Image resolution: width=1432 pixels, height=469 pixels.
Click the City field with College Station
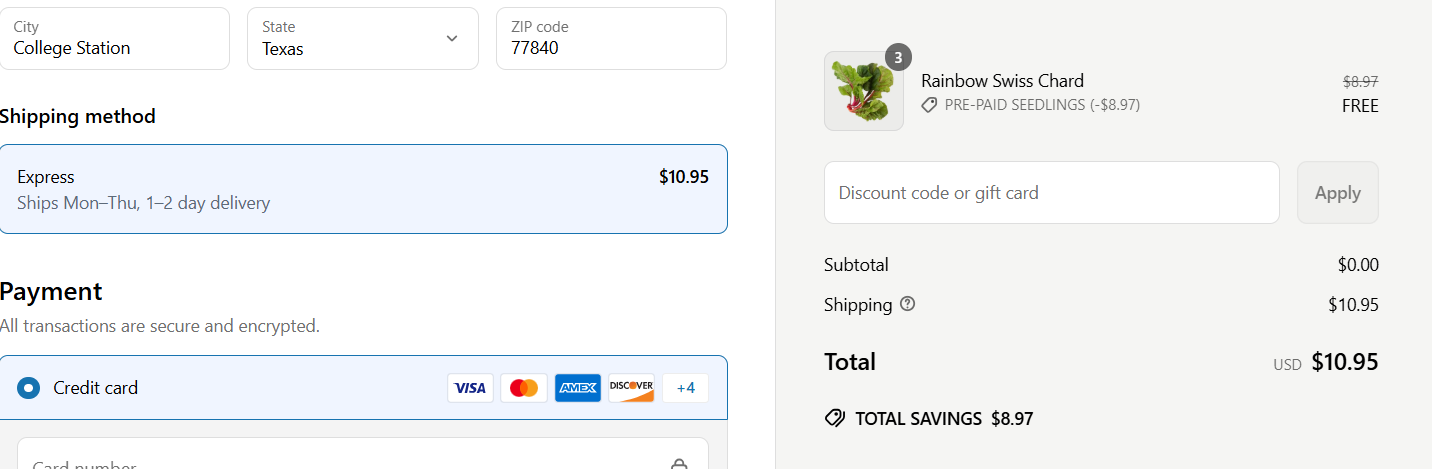click(114, 39)
